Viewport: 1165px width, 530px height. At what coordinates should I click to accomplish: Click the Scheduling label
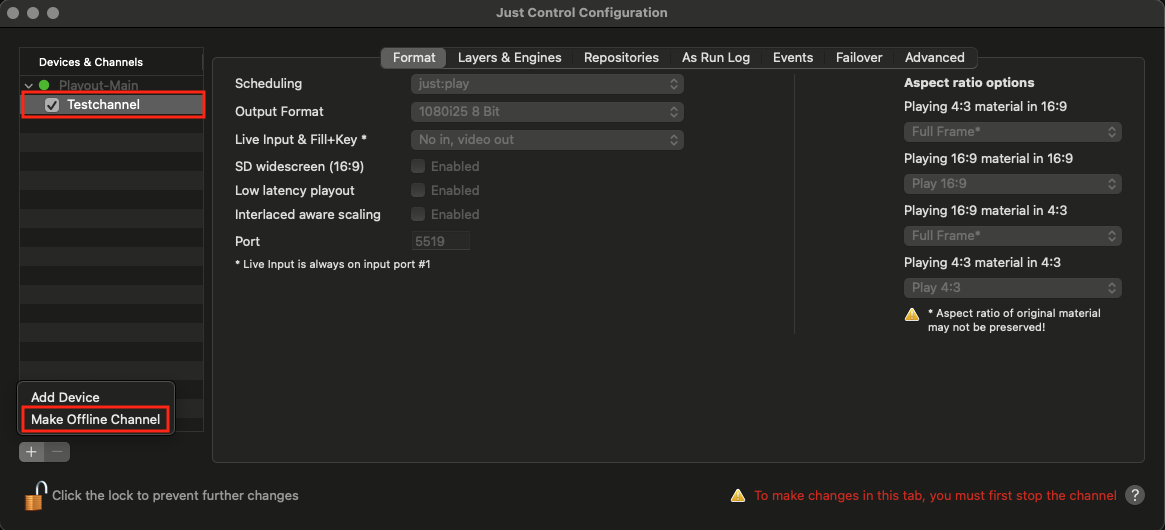pos(268,83)
